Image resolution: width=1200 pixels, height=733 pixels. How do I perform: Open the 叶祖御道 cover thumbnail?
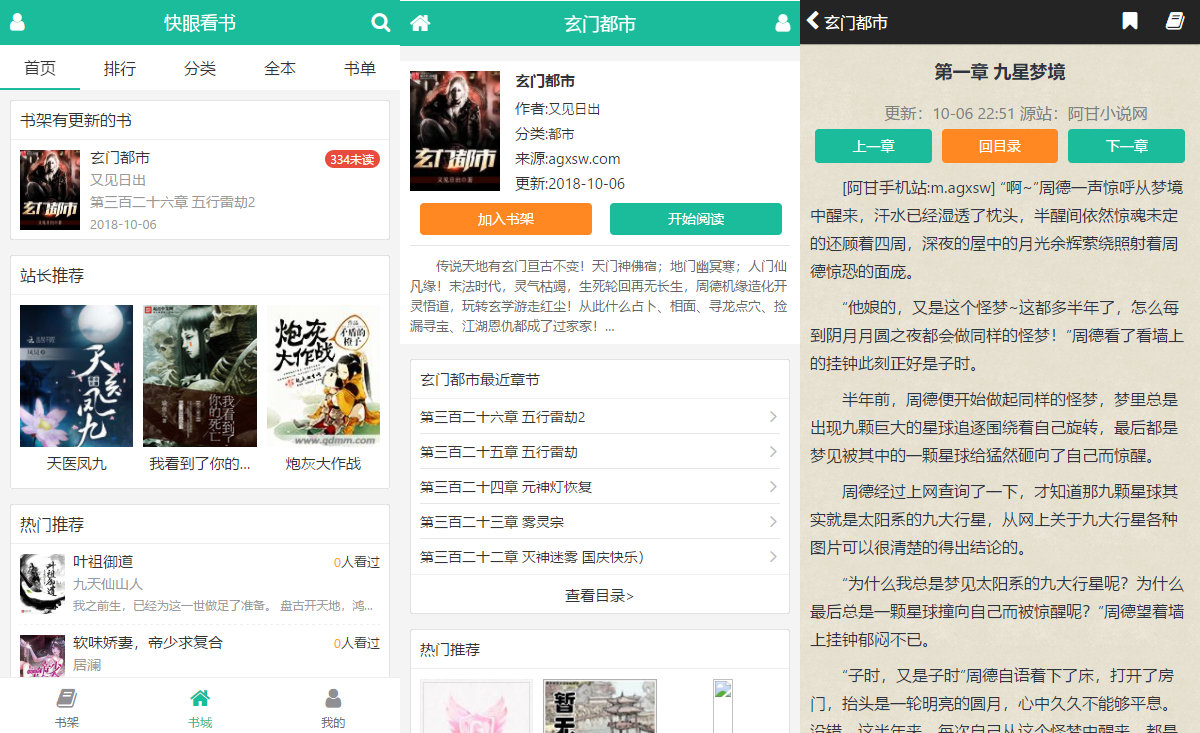[42, 583]
